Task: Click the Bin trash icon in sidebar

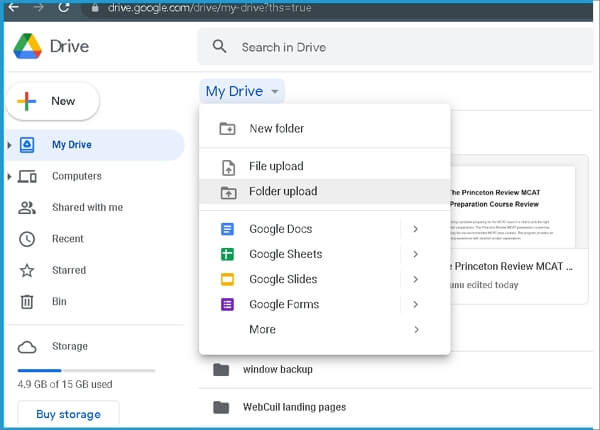Action: coord(28,301)
